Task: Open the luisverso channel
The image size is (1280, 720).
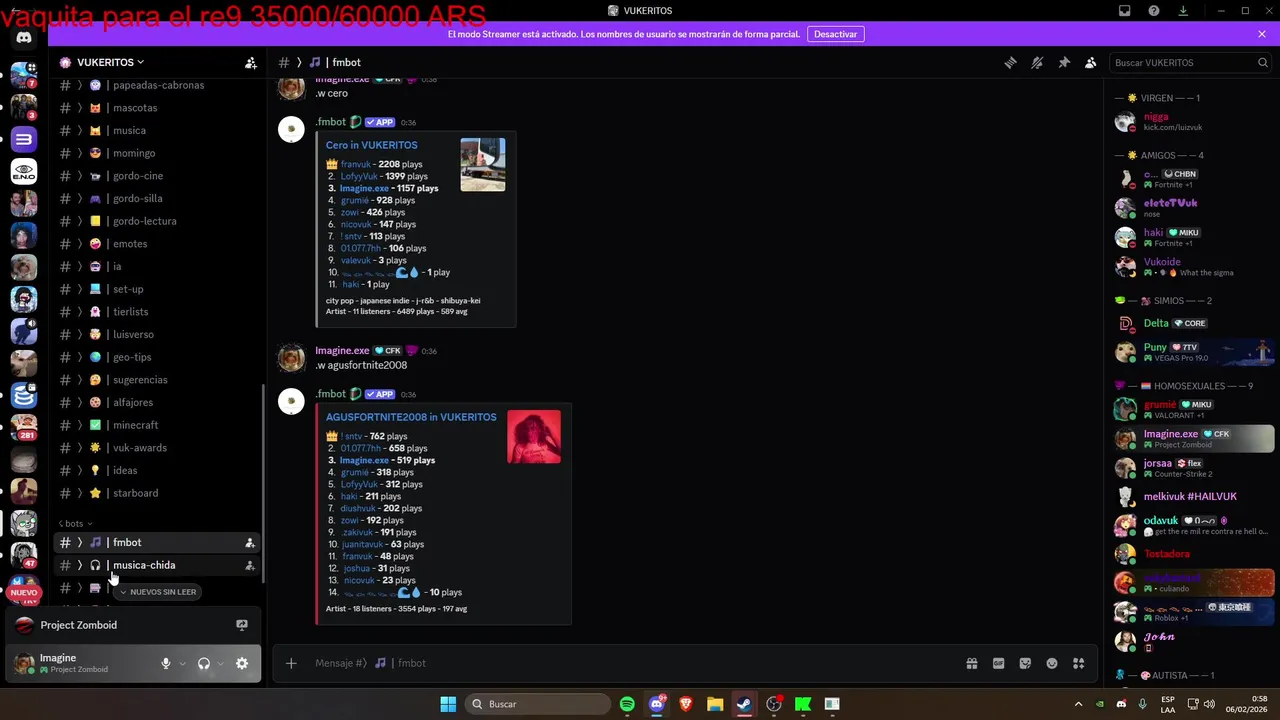Action: point(158,334)
